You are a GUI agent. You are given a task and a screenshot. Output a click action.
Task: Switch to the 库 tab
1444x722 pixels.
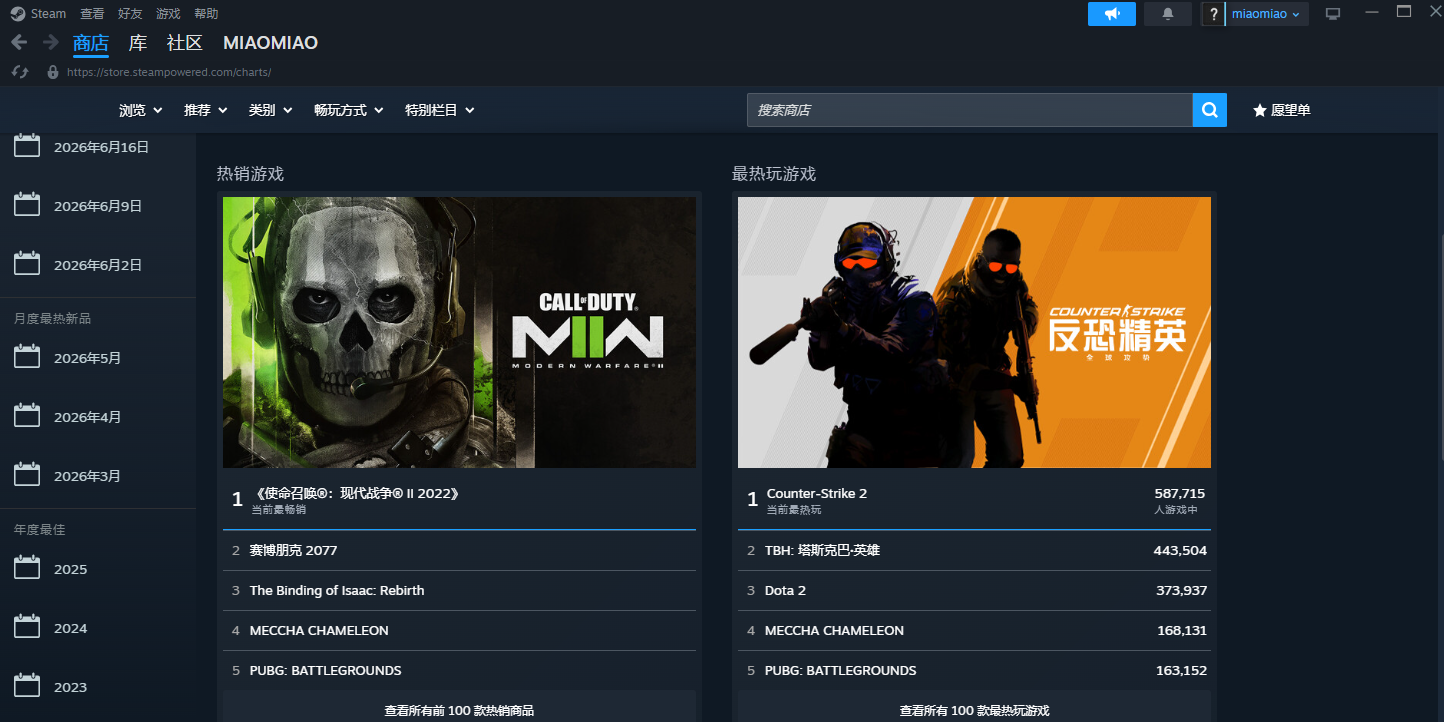(x=138, y=43)
